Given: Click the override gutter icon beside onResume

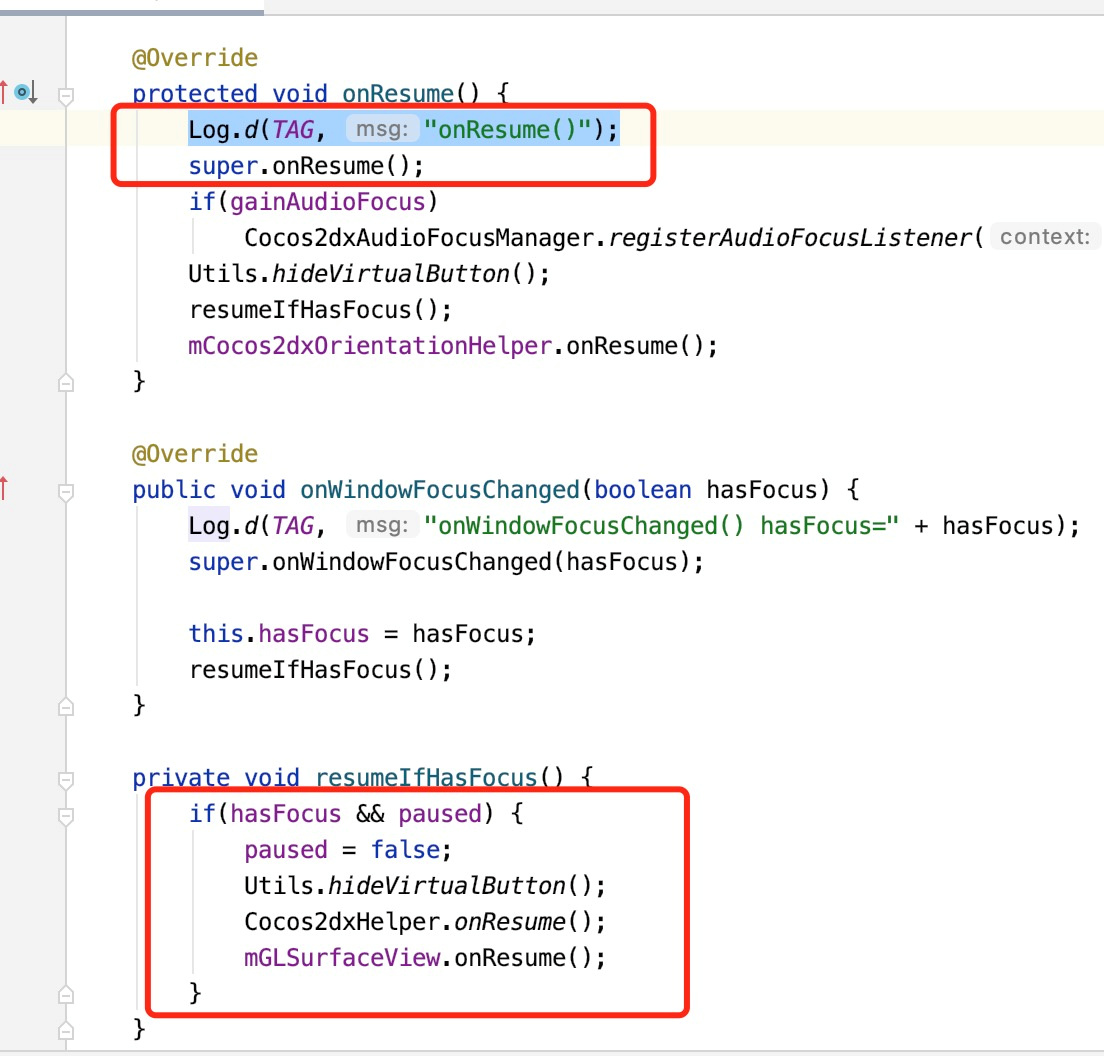Looking at the screenshot, I should (x=24, y=92).
